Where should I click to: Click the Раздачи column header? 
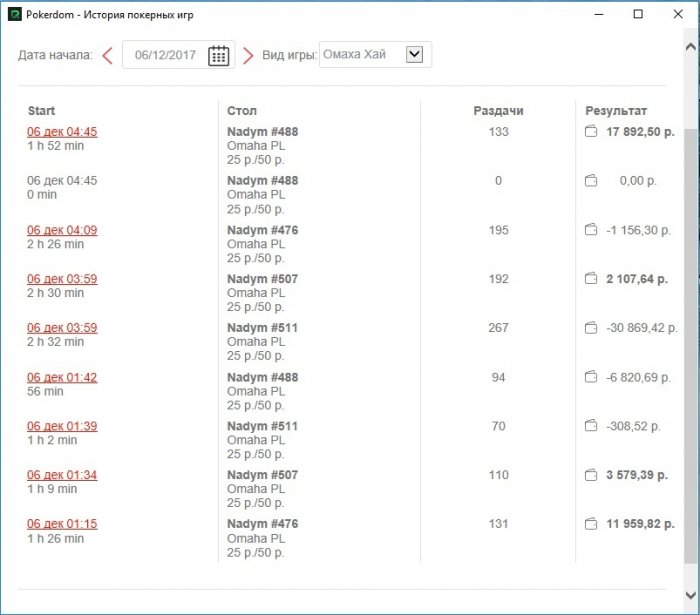click(x=498, y=111)
